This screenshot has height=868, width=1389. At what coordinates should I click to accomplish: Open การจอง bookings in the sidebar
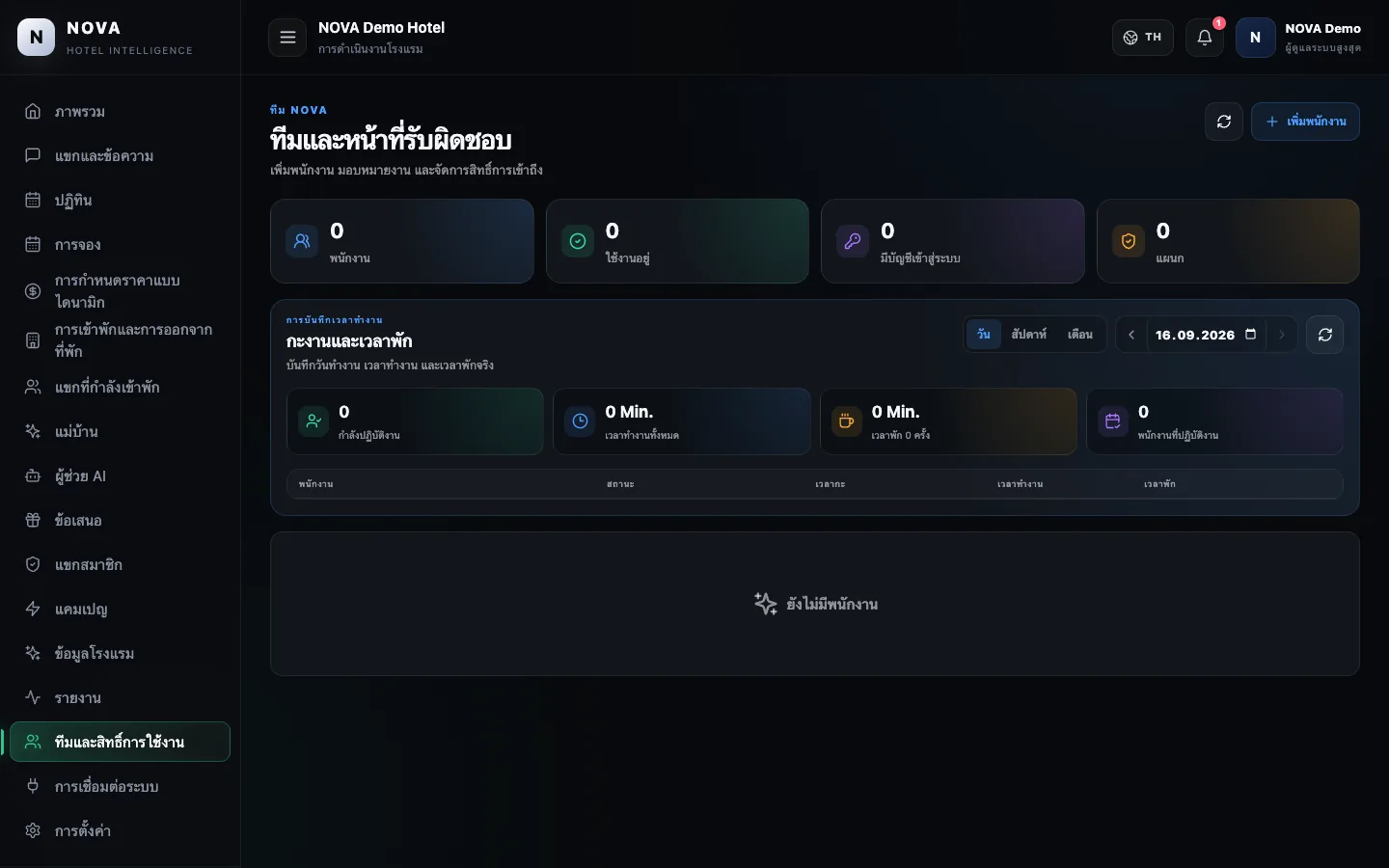[x=120, y=245]
